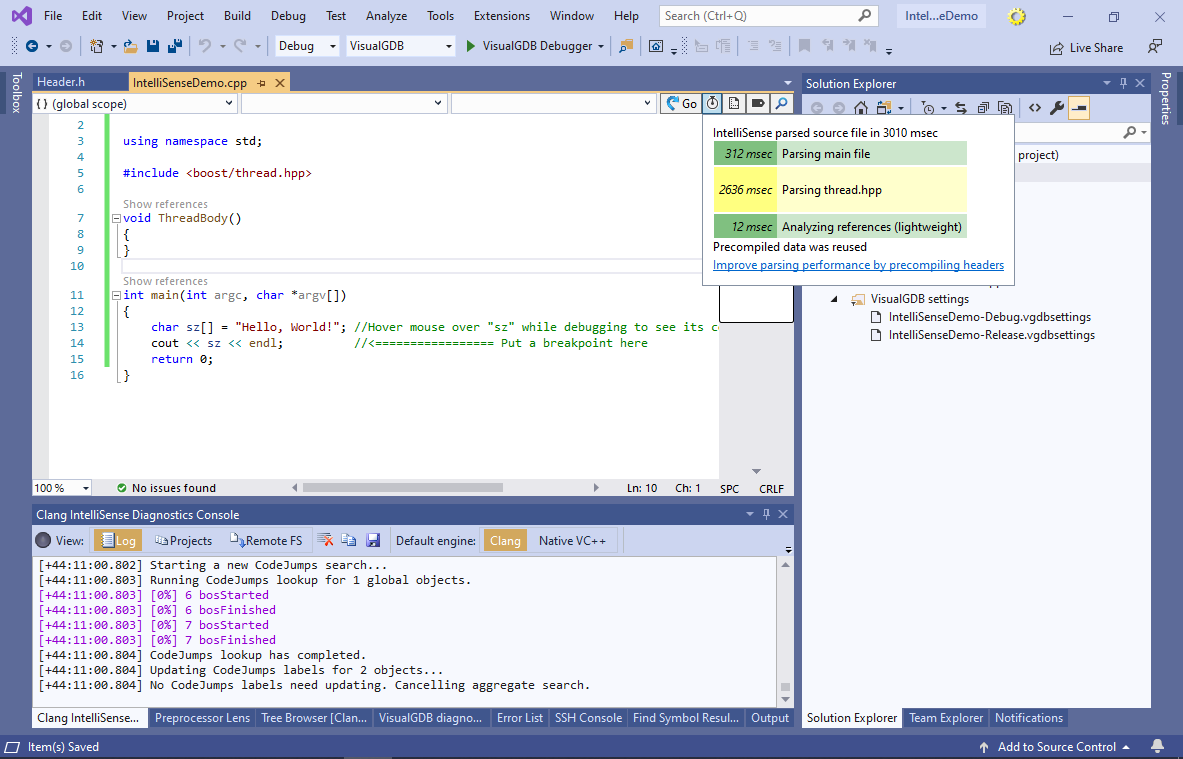Click the green Start Debugging play icon
1183x759 pixels.
(471, 46)
